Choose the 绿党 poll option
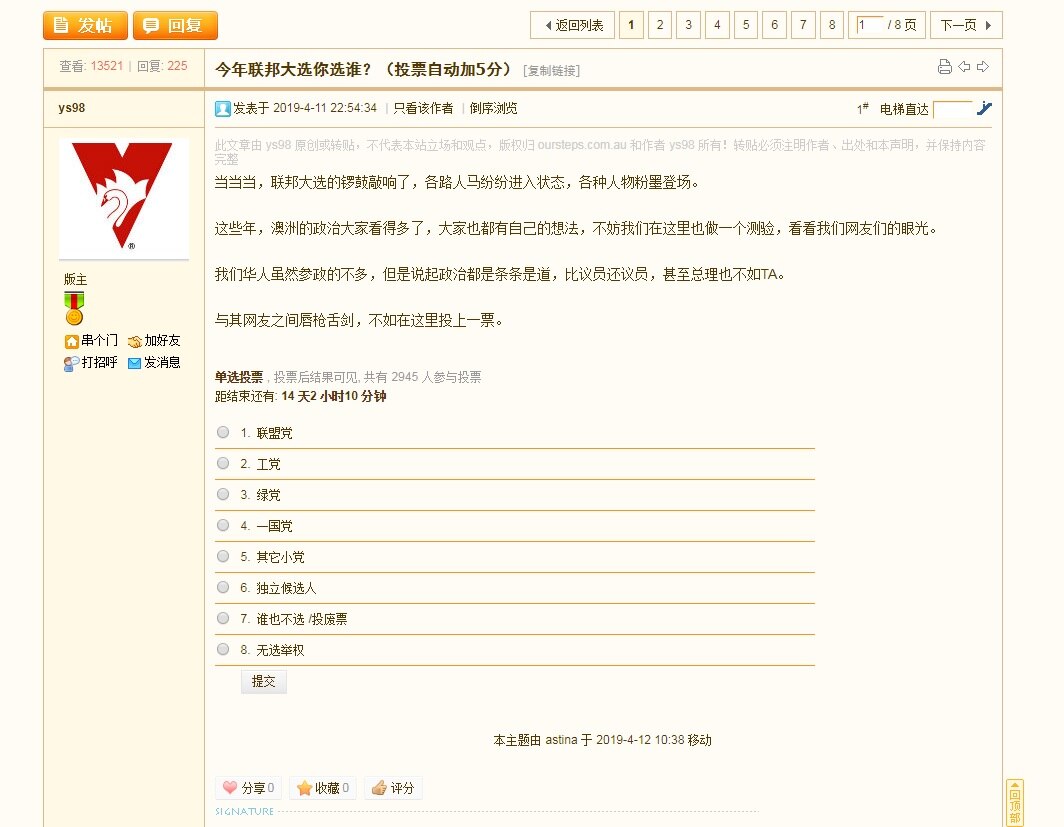Screen dimensions: 1064x827 point(223,494)
